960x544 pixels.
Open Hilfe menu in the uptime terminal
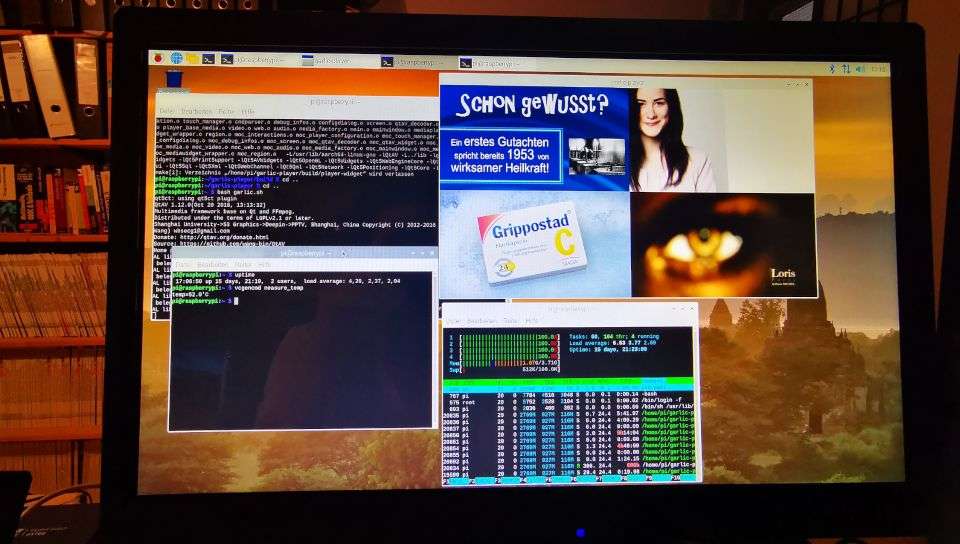click(x=264, y=264)
